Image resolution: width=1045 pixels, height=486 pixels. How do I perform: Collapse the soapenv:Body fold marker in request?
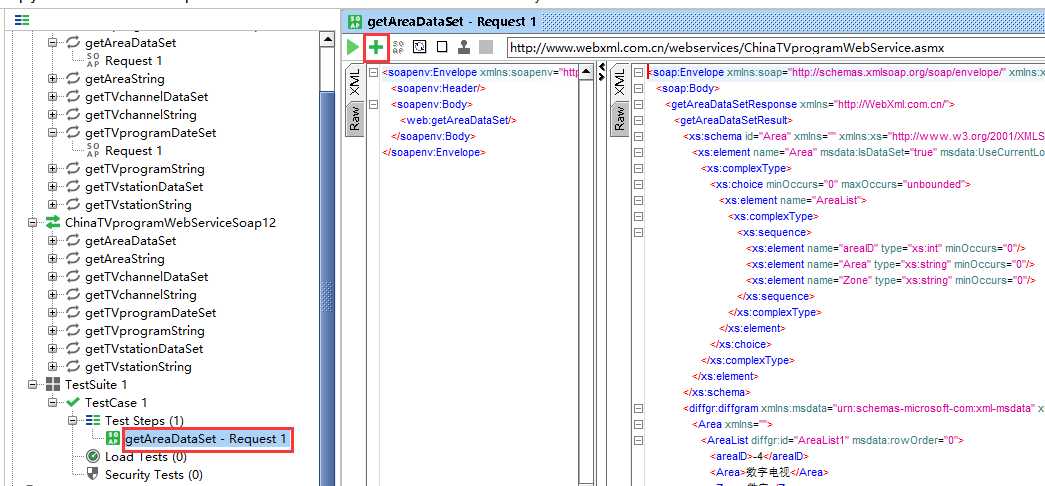373,104
